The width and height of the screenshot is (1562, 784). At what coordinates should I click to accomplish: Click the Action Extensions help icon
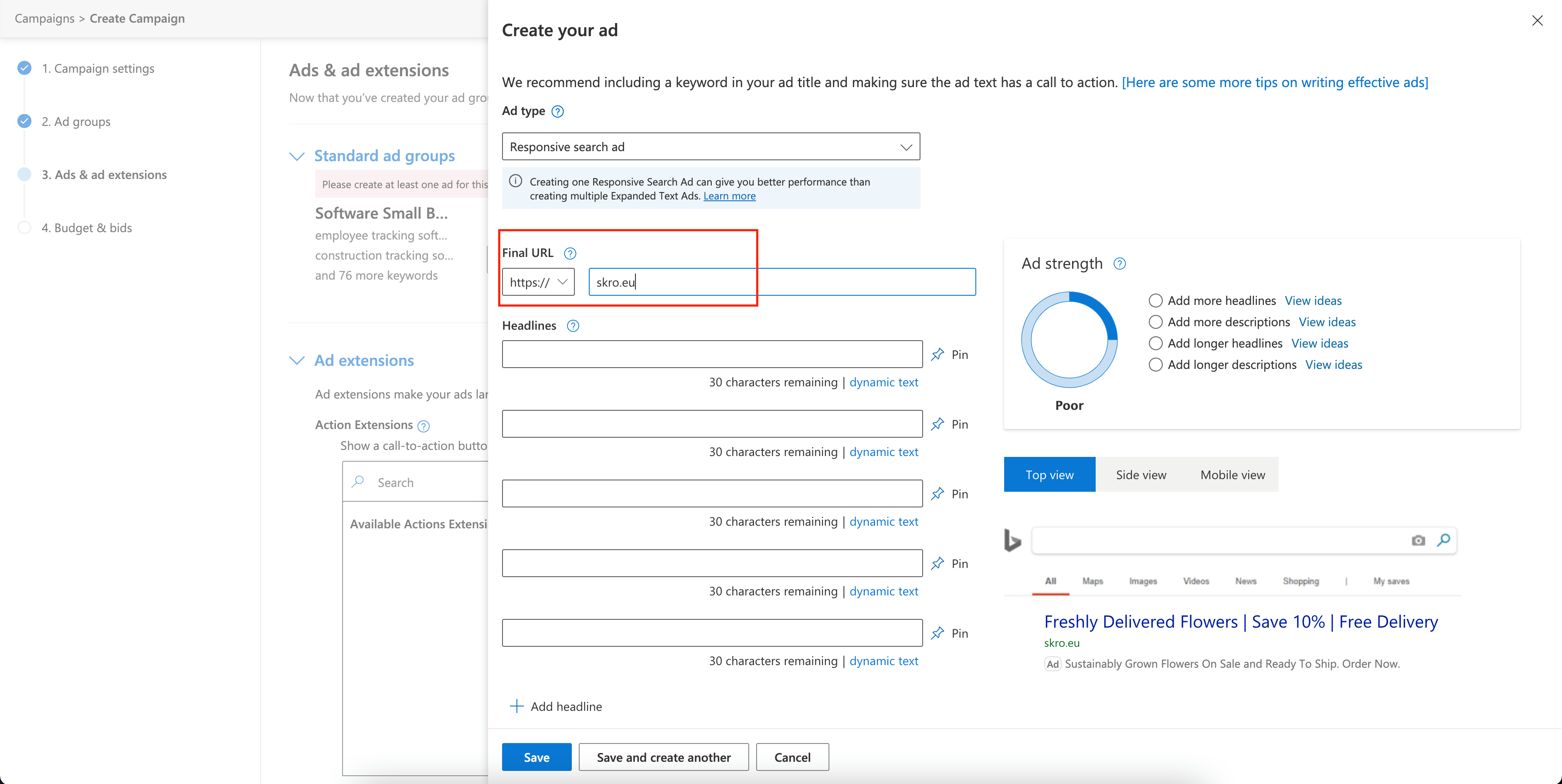(x=424, y=426)
